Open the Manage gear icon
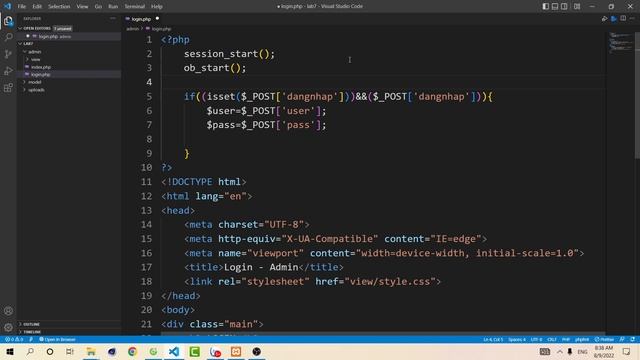640x360 pixels. pos(8,327)
